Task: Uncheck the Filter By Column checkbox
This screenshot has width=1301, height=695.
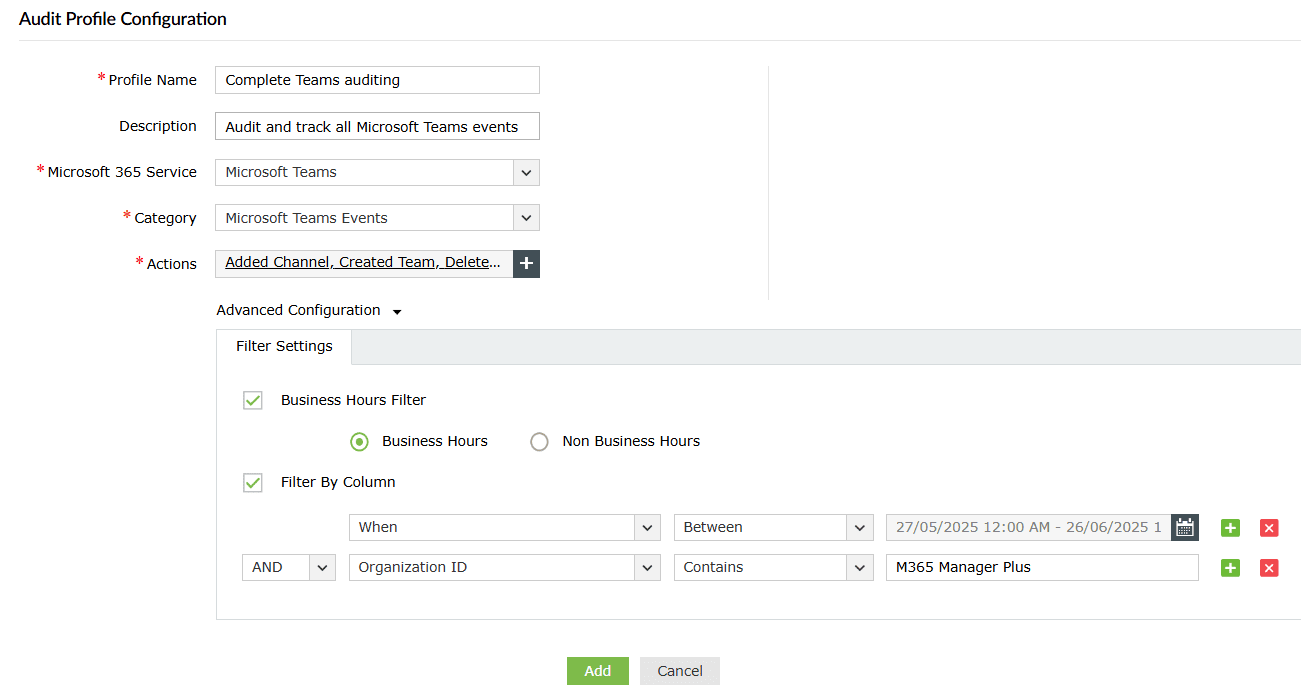Action: click(x=253, y=482)
